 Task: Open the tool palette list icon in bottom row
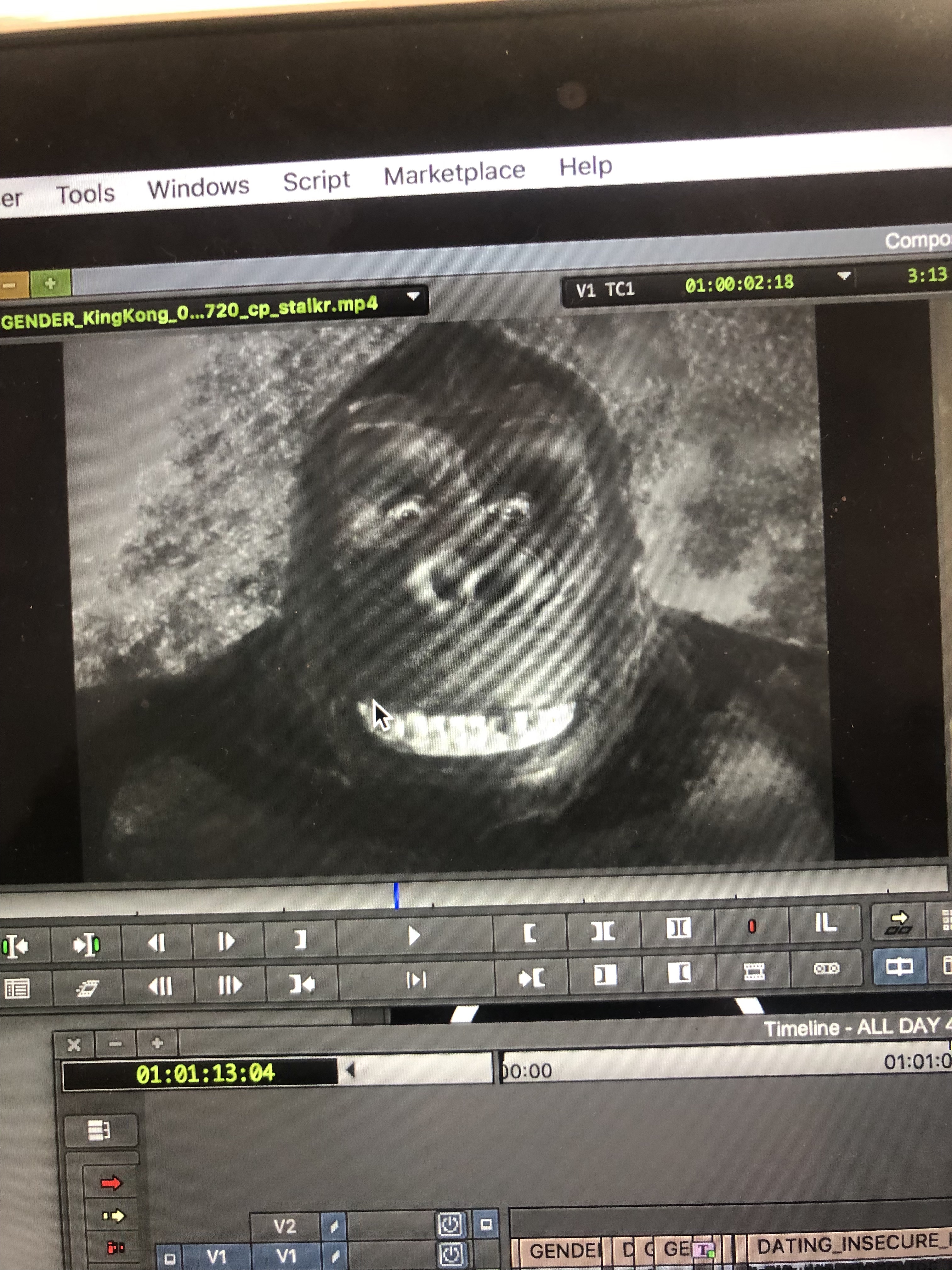pos(17,989)
